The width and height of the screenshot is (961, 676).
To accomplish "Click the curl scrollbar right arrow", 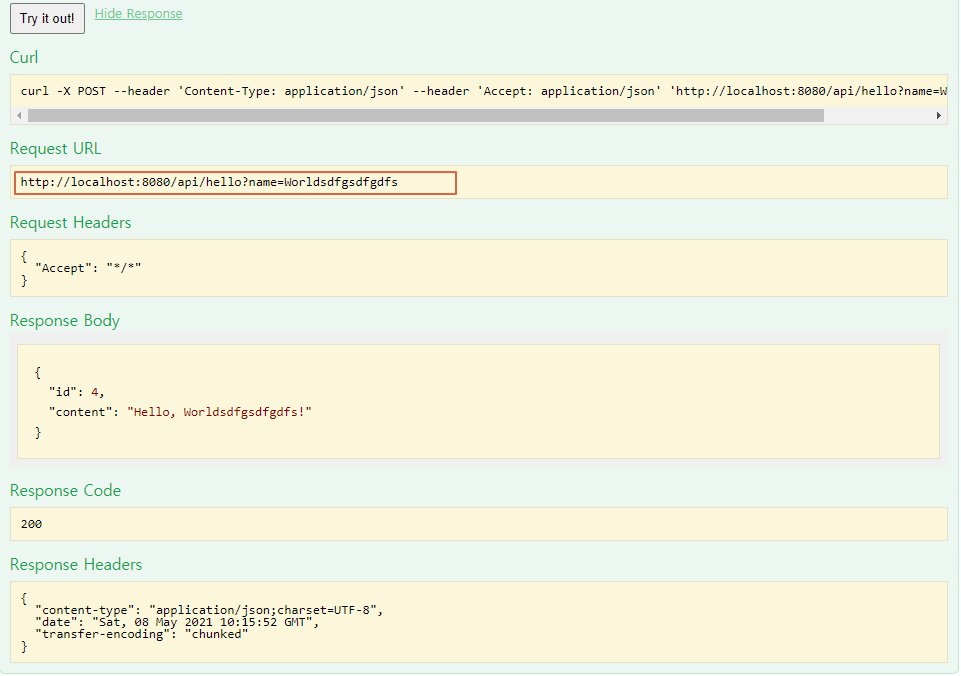I will (938, 115).
